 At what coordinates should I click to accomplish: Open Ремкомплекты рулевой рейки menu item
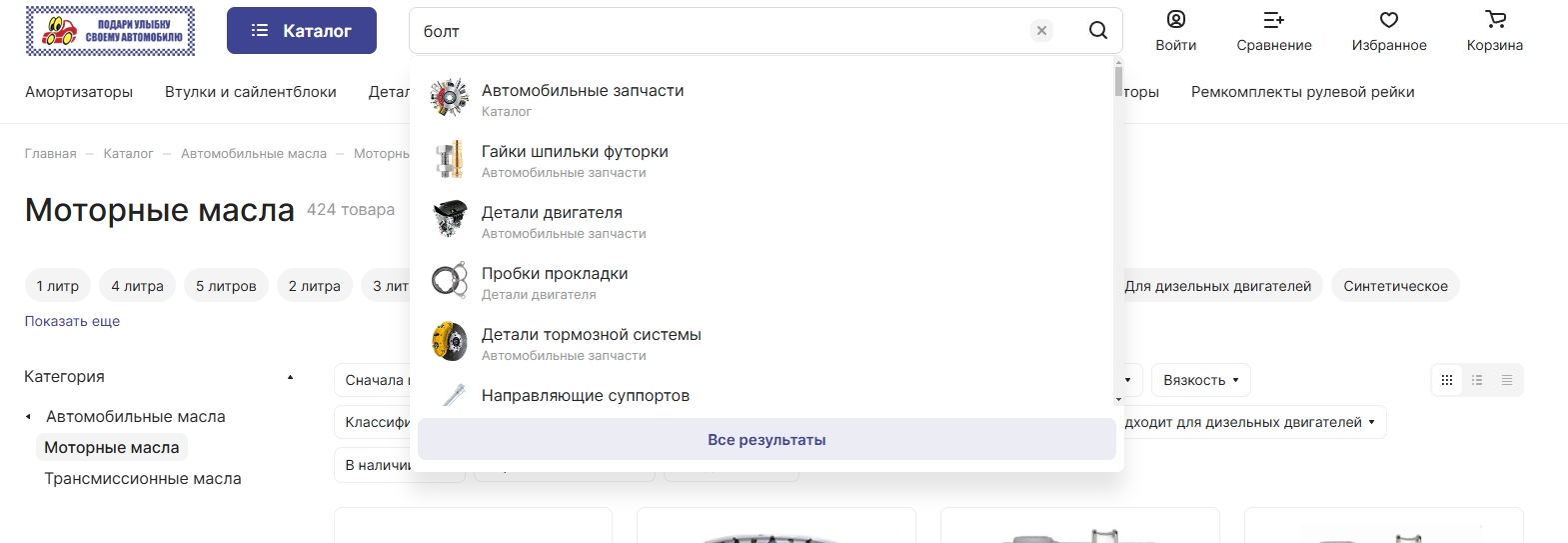point(1302,92)
